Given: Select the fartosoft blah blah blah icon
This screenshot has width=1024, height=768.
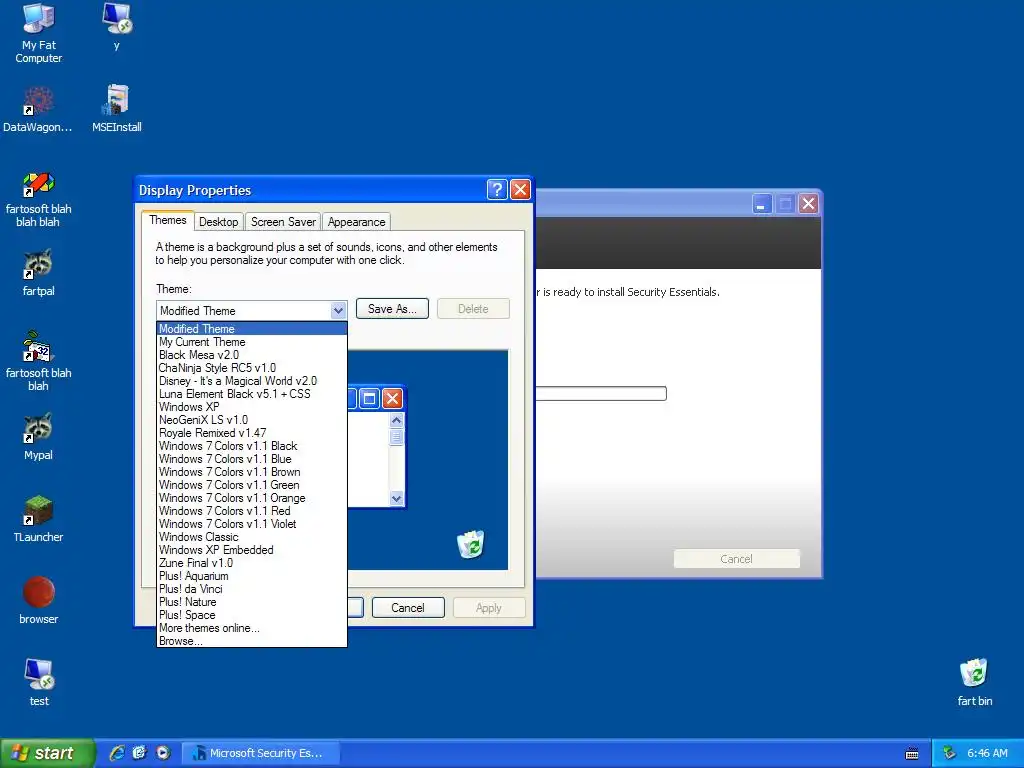Looking at the screenshot, I should point(39,199).
